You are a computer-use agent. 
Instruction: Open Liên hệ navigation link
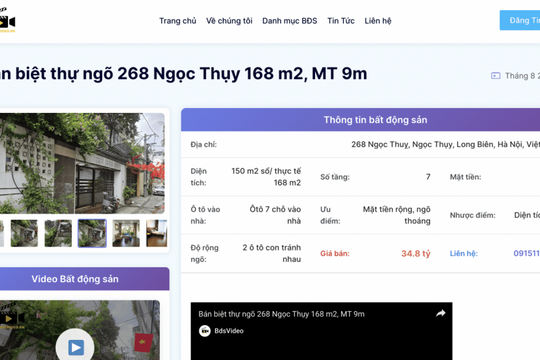pyautogui.click(x=378, y=21)
